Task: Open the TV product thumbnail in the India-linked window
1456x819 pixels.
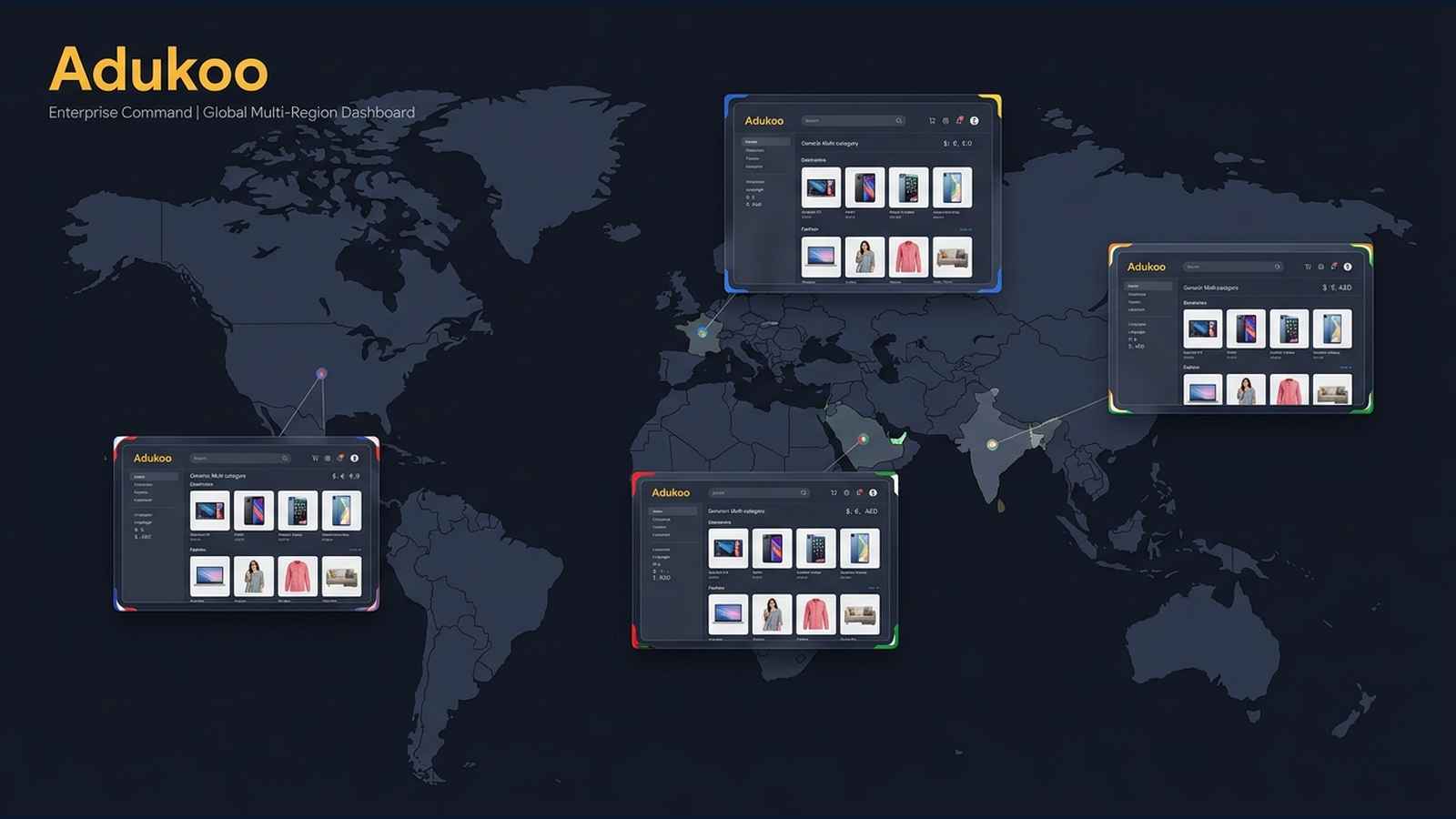Action: click(x=1203, y=329)
